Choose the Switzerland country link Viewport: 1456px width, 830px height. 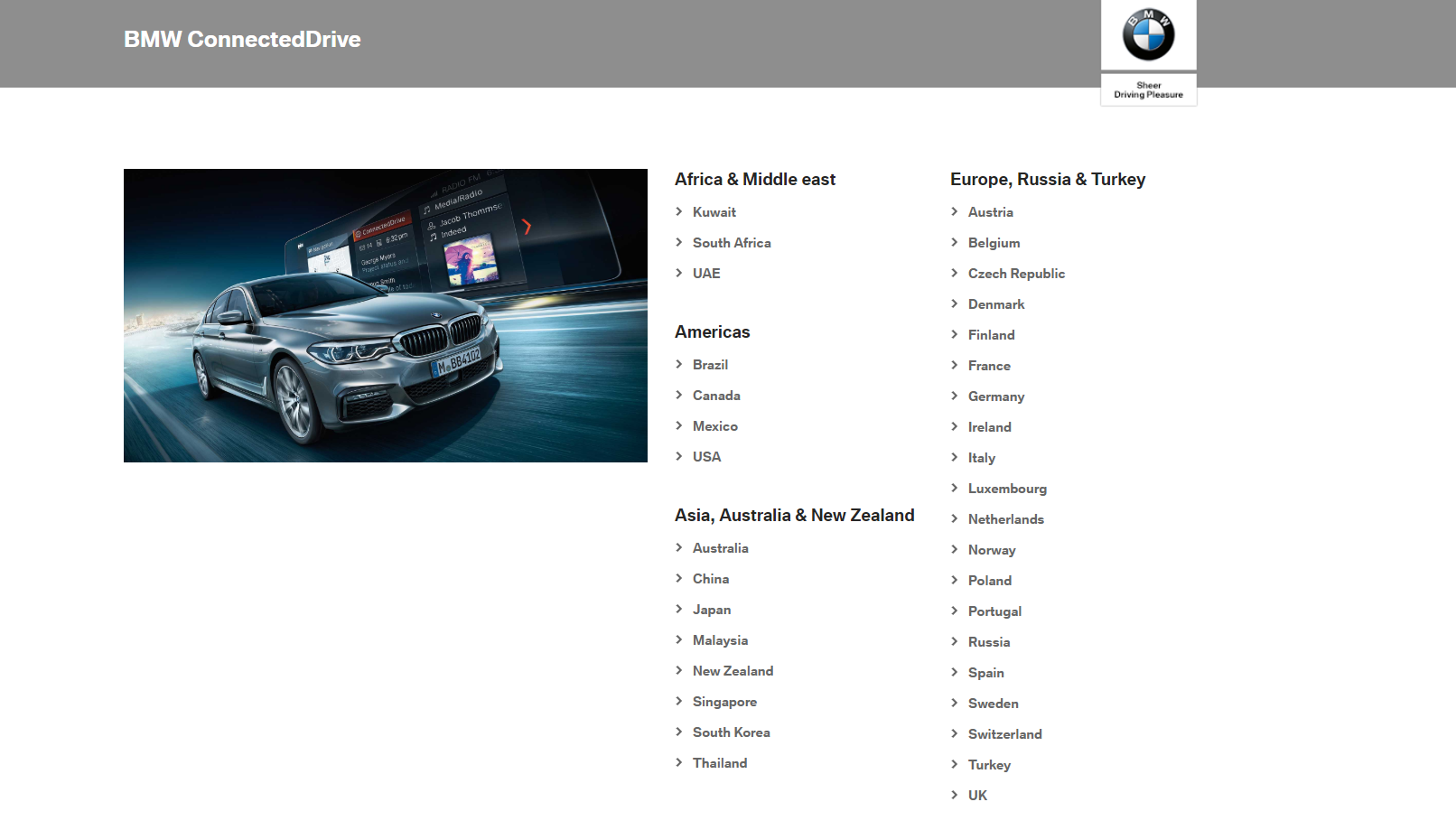pyautogui.click(x=1005, y=734)
